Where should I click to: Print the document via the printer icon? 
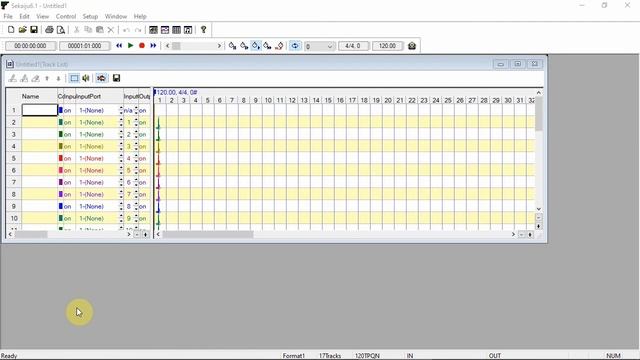[49, 30]
